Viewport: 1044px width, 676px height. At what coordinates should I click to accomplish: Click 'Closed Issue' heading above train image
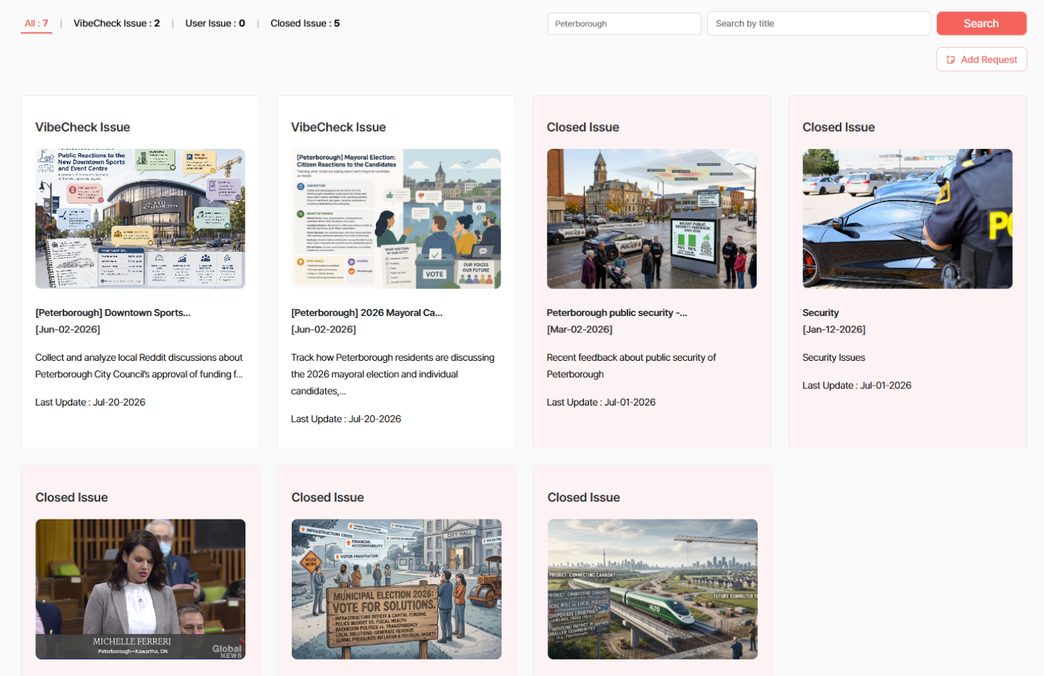click(x=583, y=498)
